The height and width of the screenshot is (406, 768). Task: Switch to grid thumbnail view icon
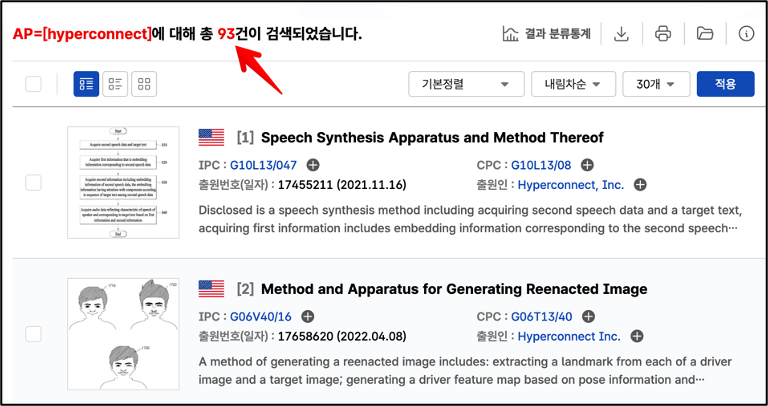click(x=144, y=84)
